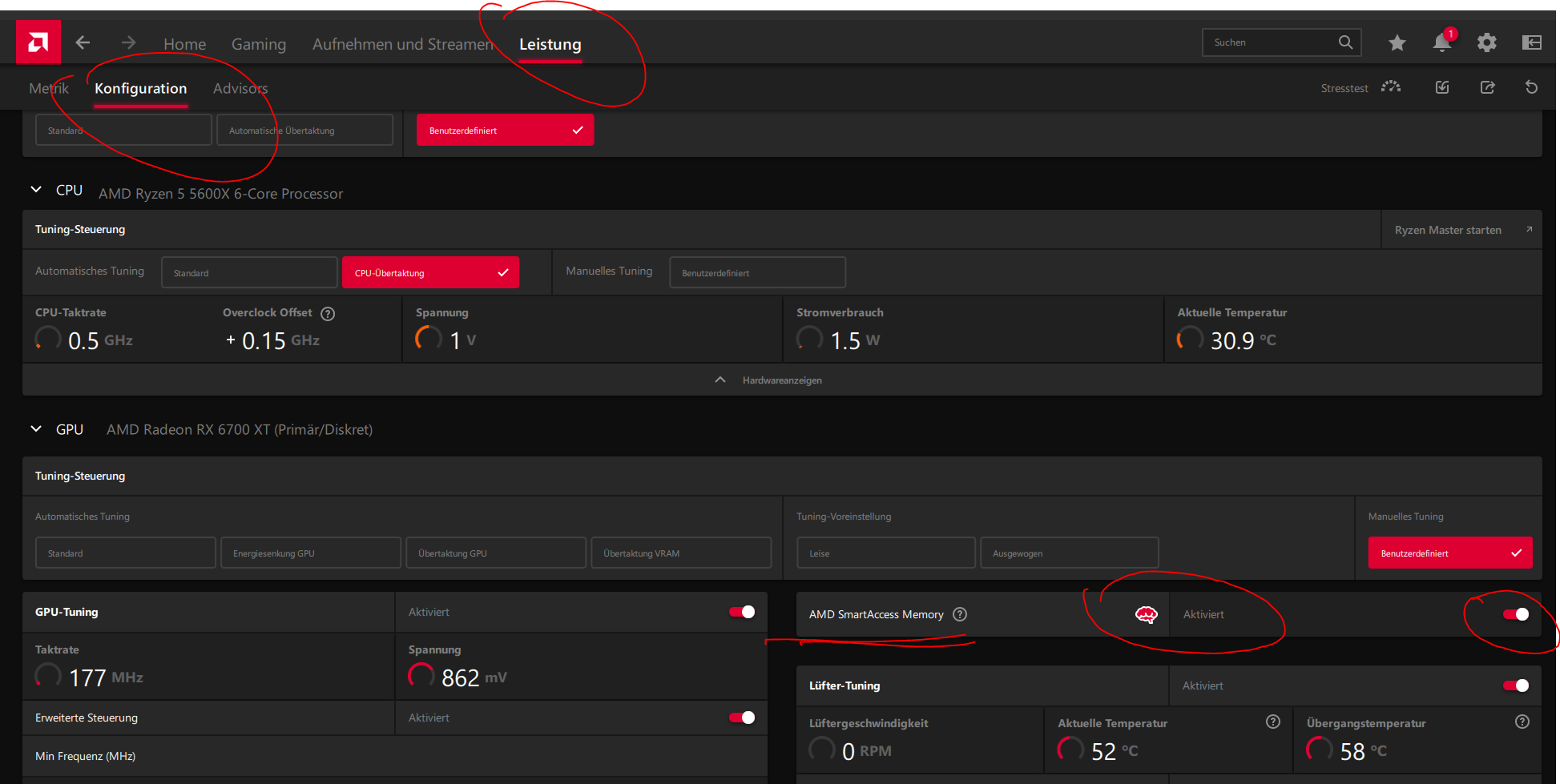The width and height of the screenshot is (1560, 784).
Task: Select Automatische Übertaktung profile
Action: (x=304, y=130)
